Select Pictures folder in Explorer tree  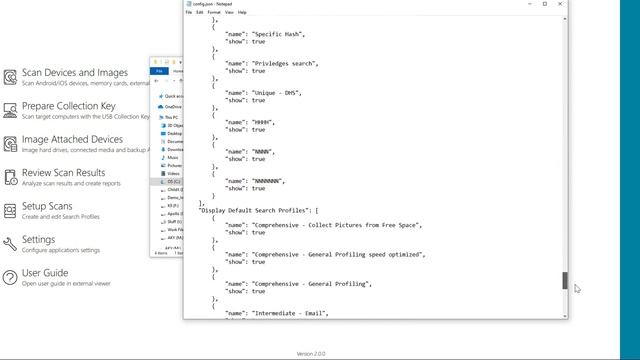tap(172, 165)
